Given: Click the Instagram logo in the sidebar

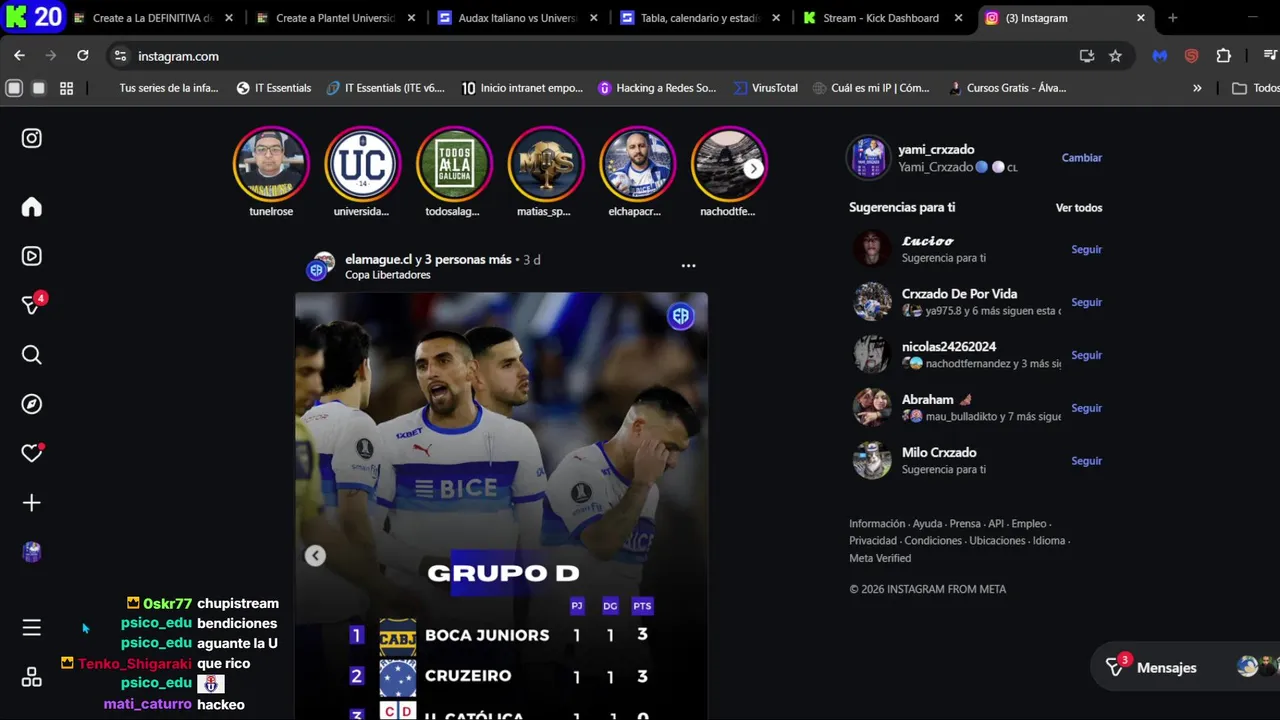Looking at the screenshot, I should point(32,138).
